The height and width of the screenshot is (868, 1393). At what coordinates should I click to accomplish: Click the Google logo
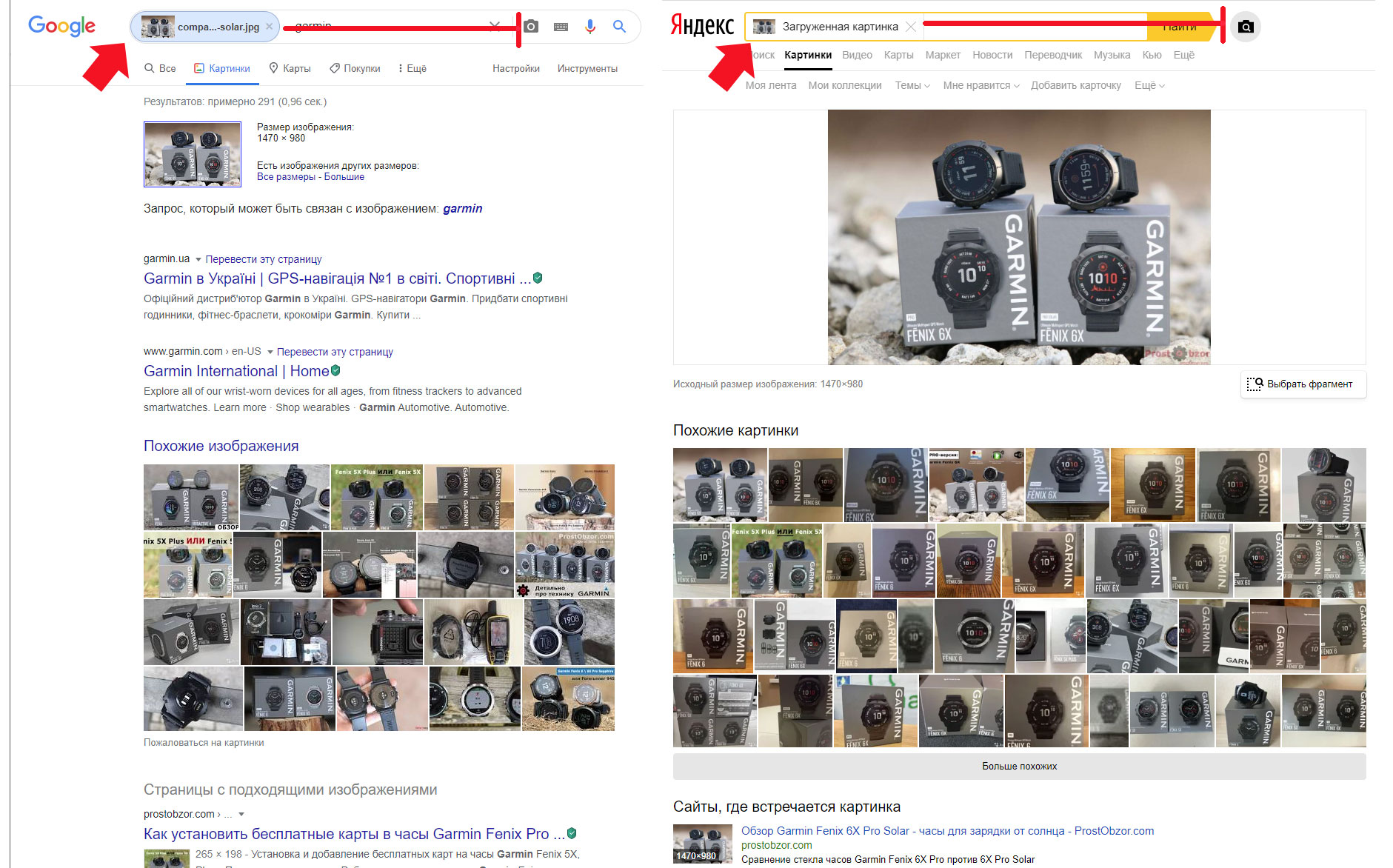[61, 26]
